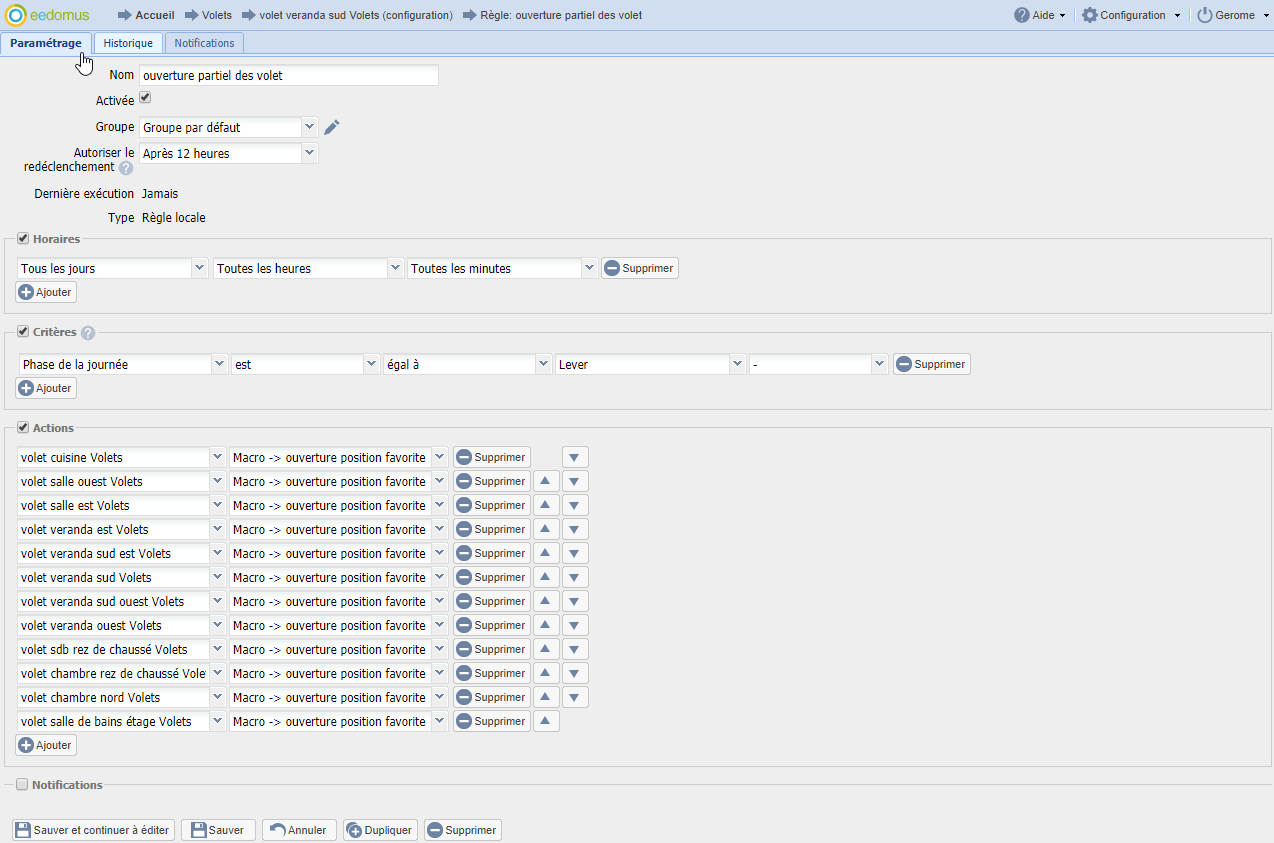Open help icon next to redéclenchement

126,168
